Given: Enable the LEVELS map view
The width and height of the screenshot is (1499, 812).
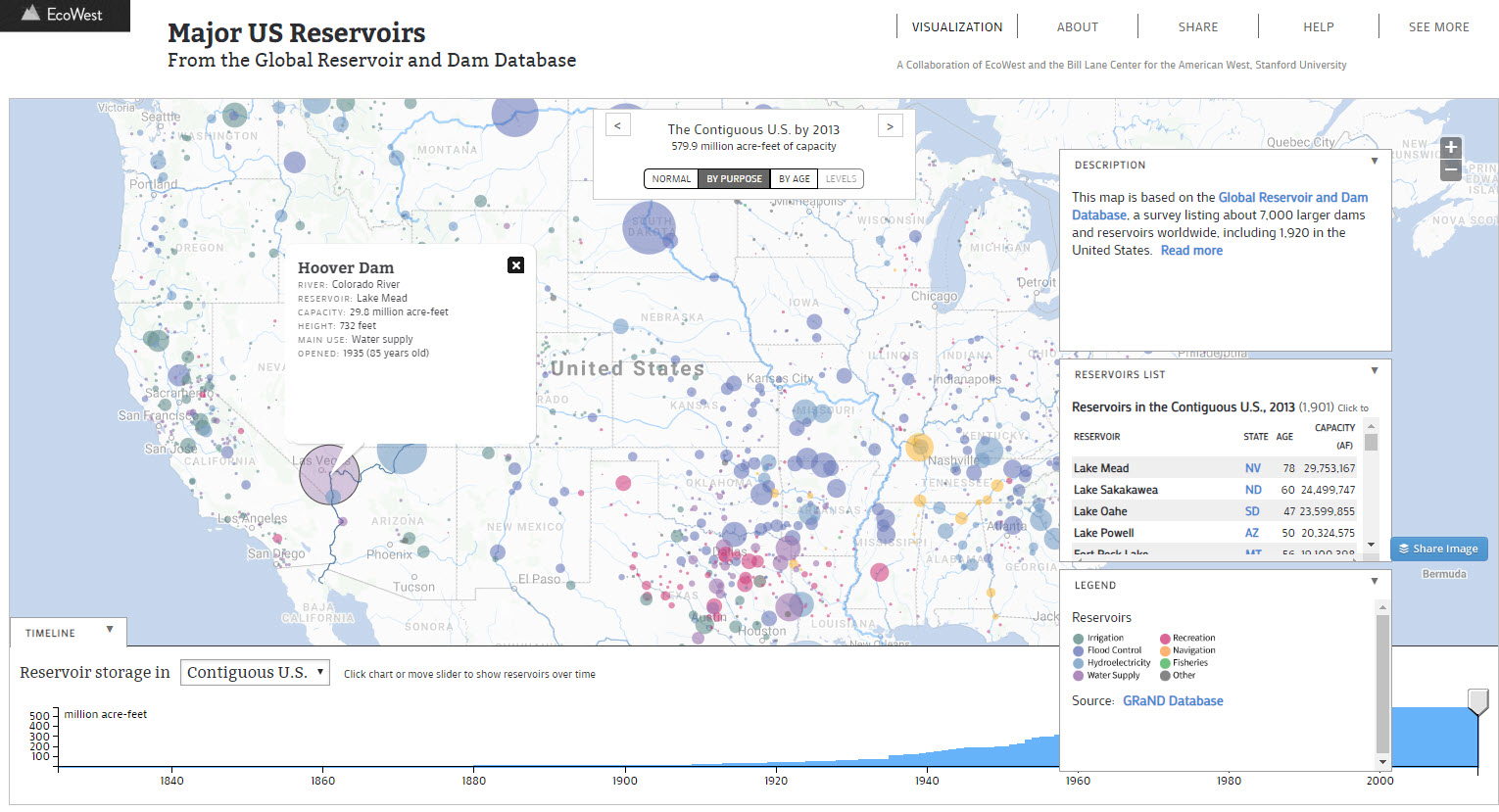Looking at the screenshot, I should pos(841,178).
